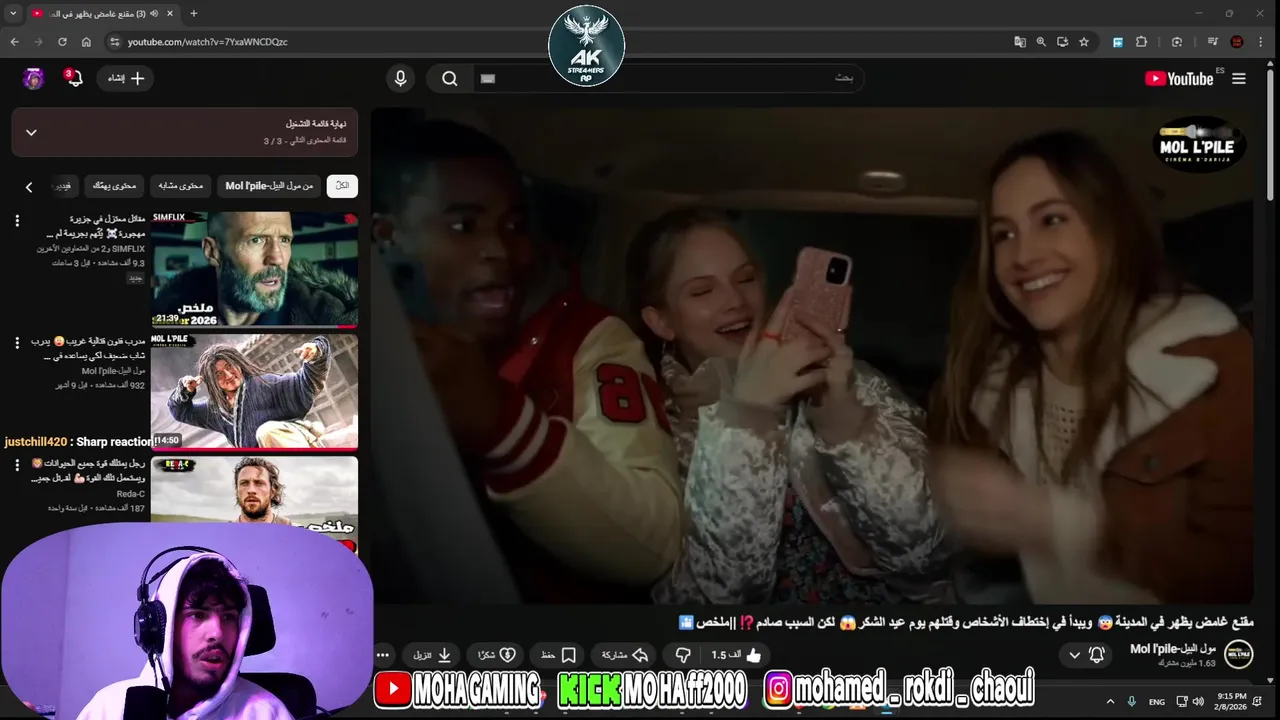Open options for 932 ألف views video
Image resolution: width=1280 pixels, height=720 pixels.
[17, 343]
